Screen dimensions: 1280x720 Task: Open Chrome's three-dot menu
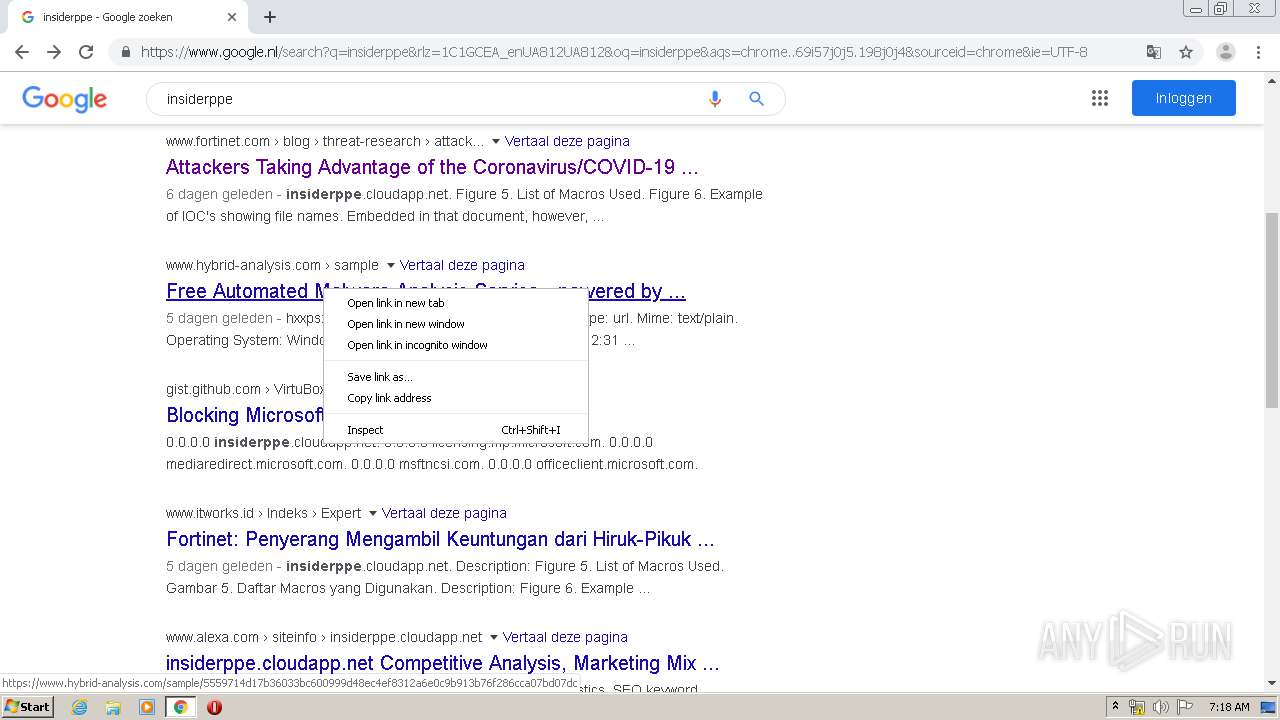pos(1259,52)
